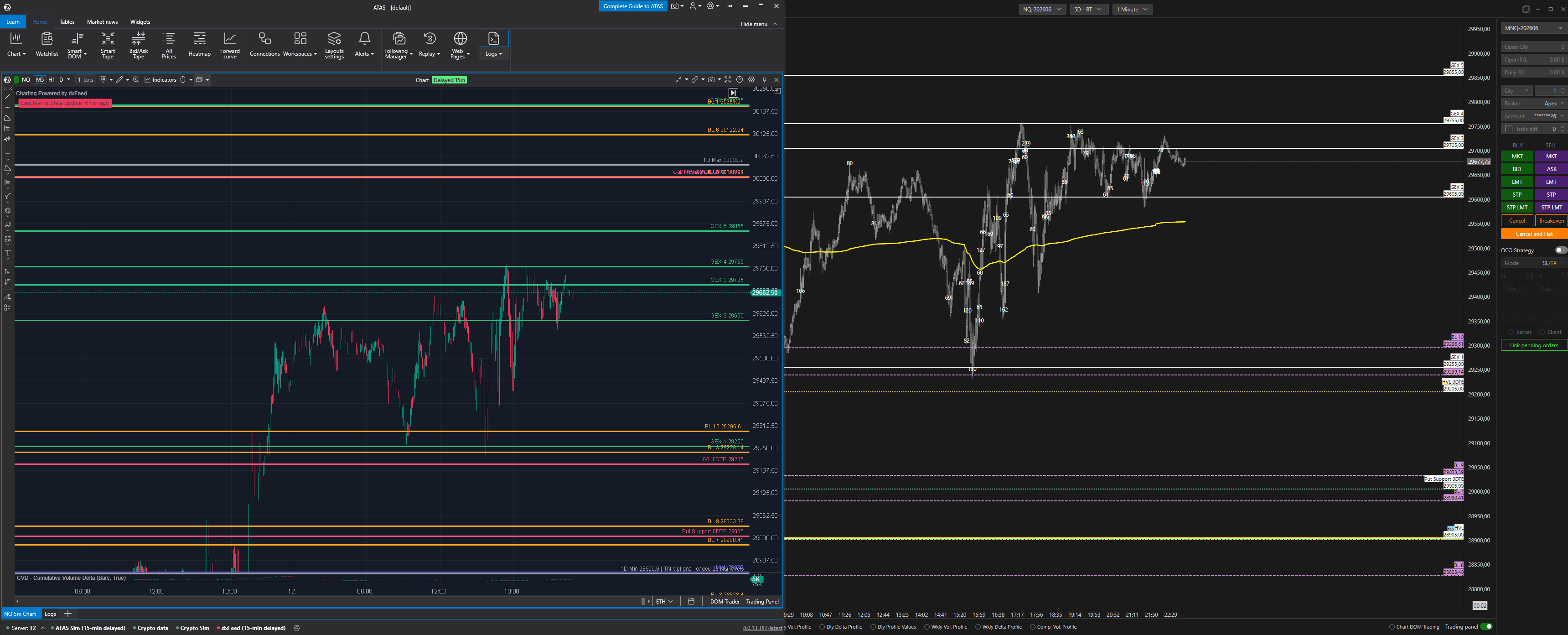
Task: Select the Client radio button
Action: click(1542, 333)
